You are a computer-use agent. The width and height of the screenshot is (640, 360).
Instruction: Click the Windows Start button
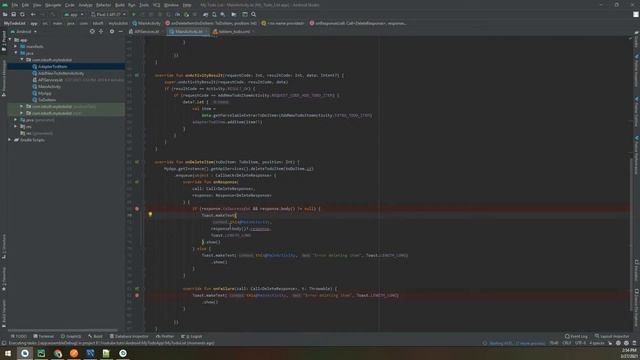(8, 353)
